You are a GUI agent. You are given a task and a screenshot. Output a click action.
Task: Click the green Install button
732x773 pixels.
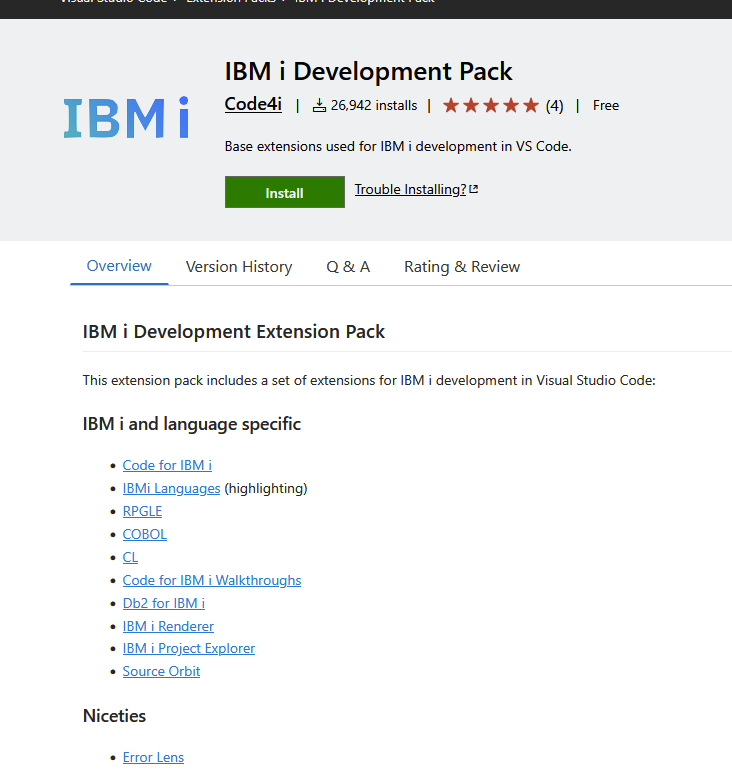pyautogui.click(x=285, y=192)
